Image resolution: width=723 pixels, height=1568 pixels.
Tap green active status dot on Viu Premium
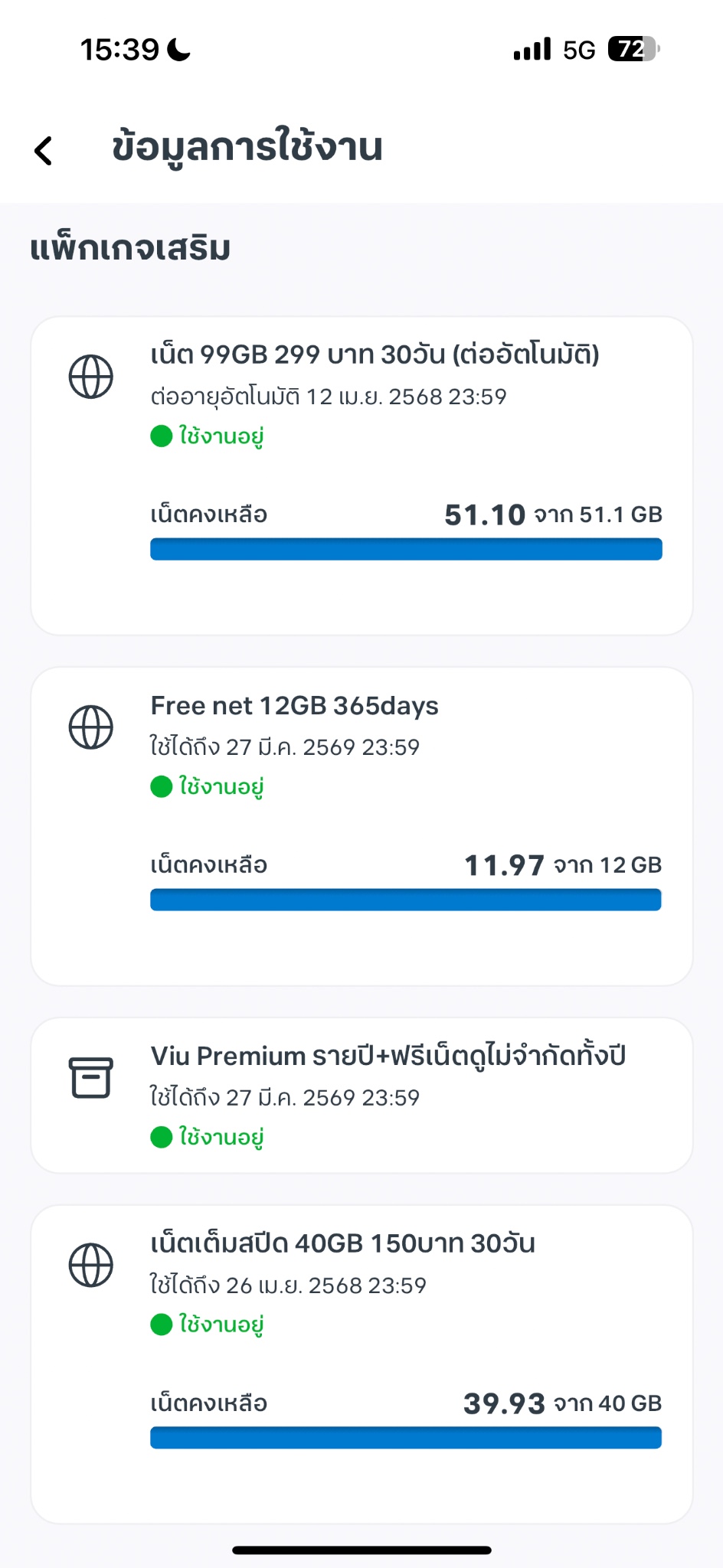click(162, 1137)
